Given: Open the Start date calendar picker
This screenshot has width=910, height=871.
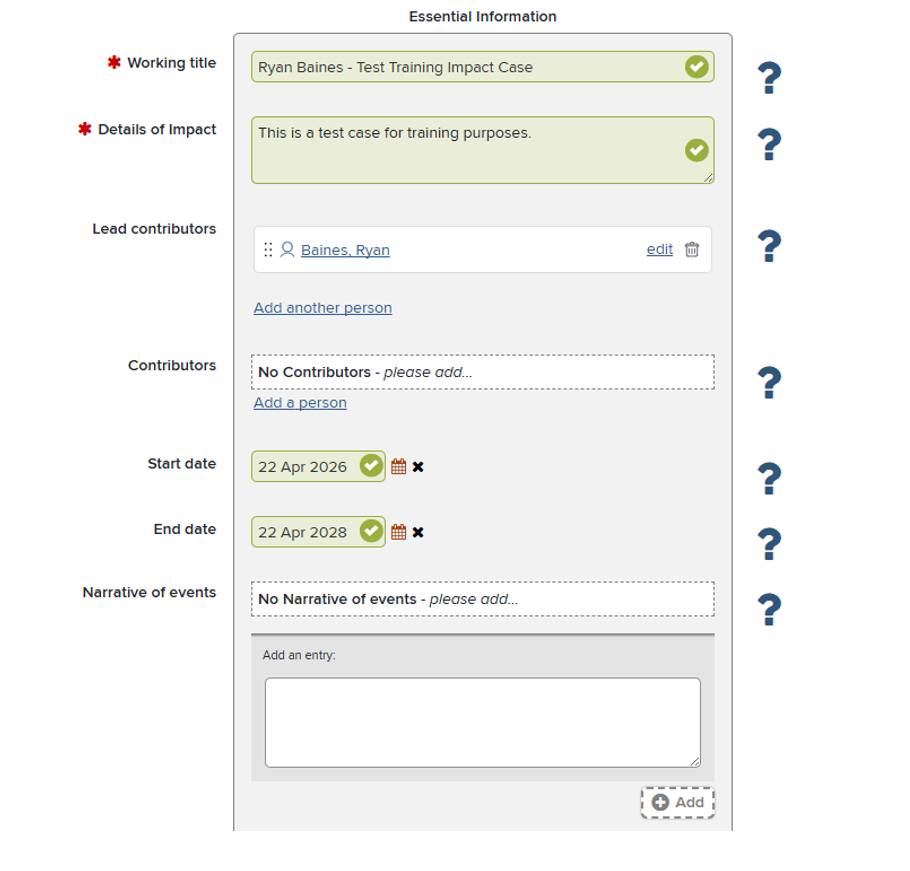Looking at the screenshot, I should [x=399, y=467].
